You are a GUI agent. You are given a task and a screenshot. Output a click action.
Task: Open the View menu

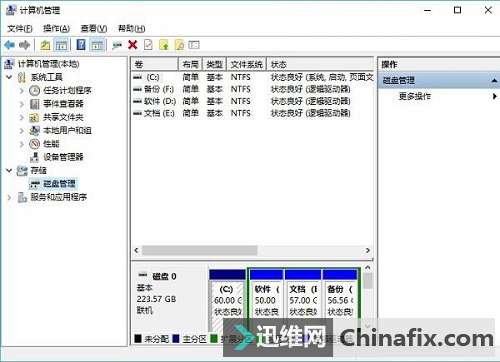coord(94,29)
